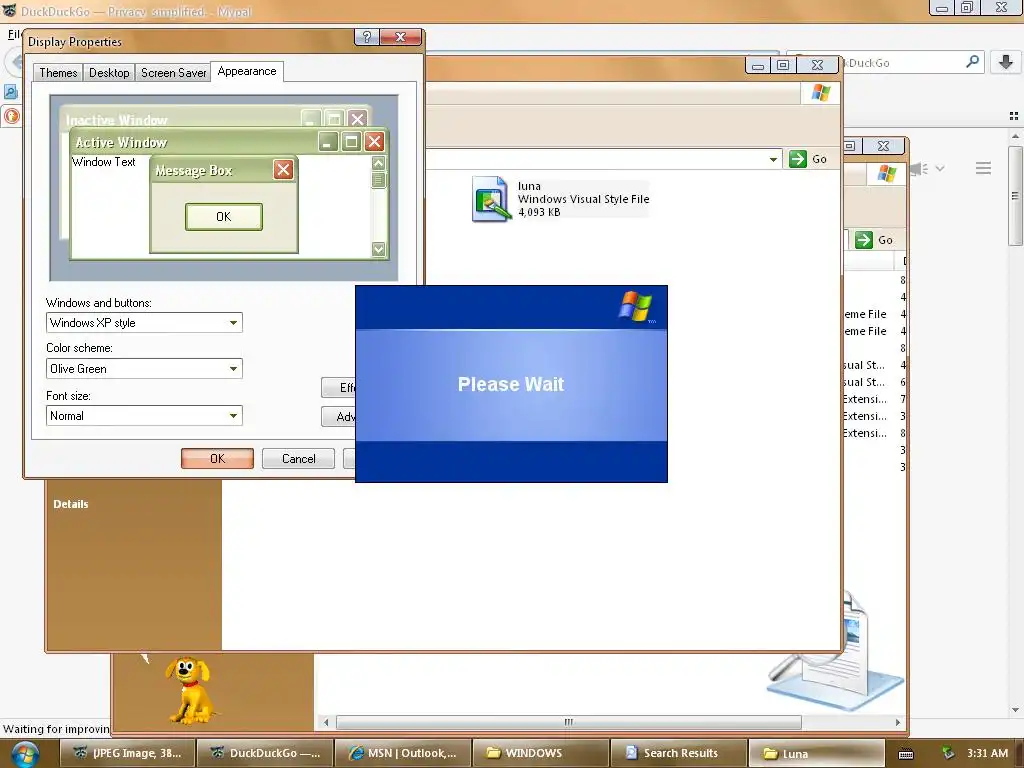The width and height of the screenshot is (1024, 768).
Task: Switch to the Desktop tab
Action: (109, 72)
